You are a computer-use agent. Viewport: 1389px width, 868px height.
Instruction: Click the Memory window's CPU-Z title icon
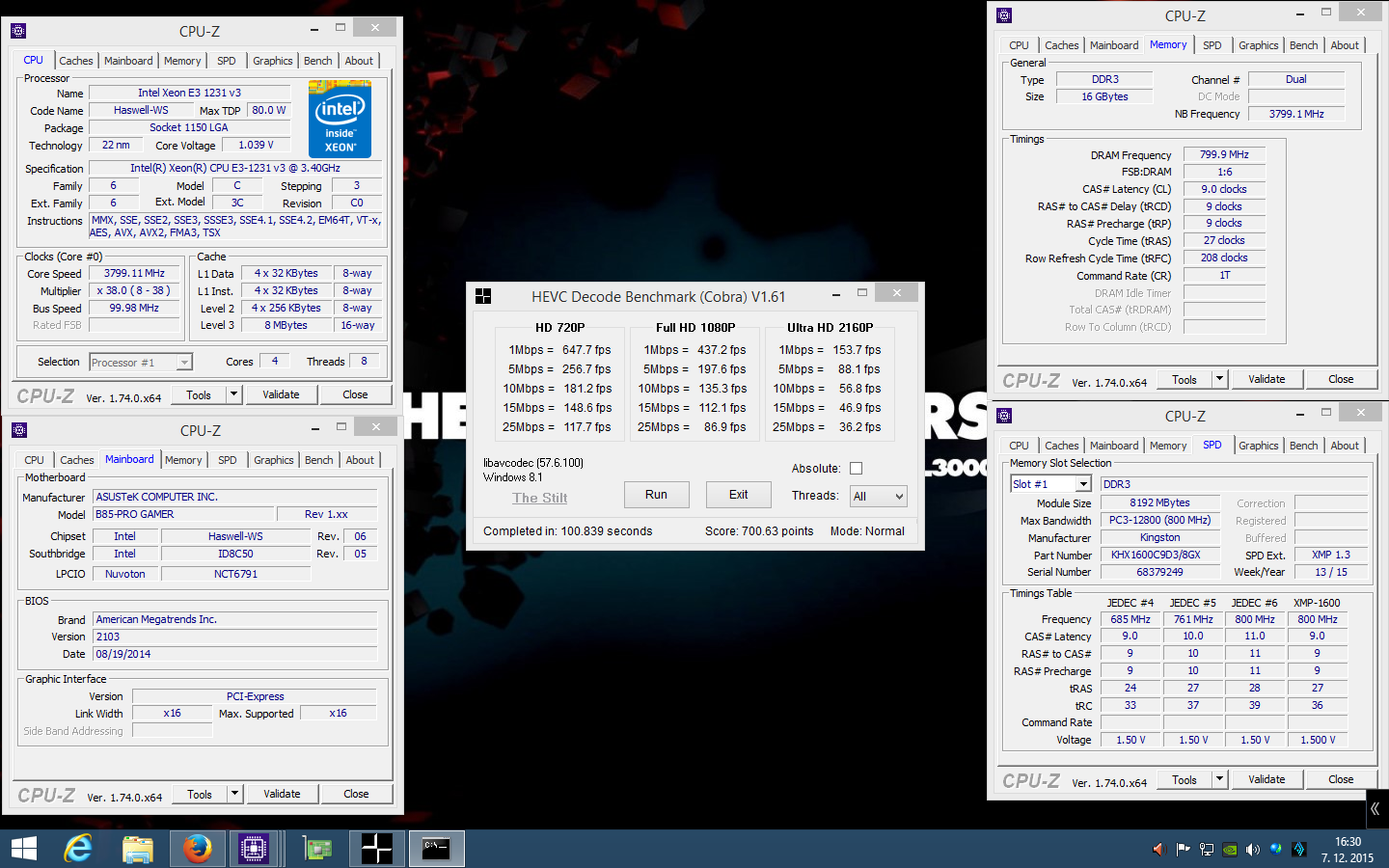coord(1004,15)
